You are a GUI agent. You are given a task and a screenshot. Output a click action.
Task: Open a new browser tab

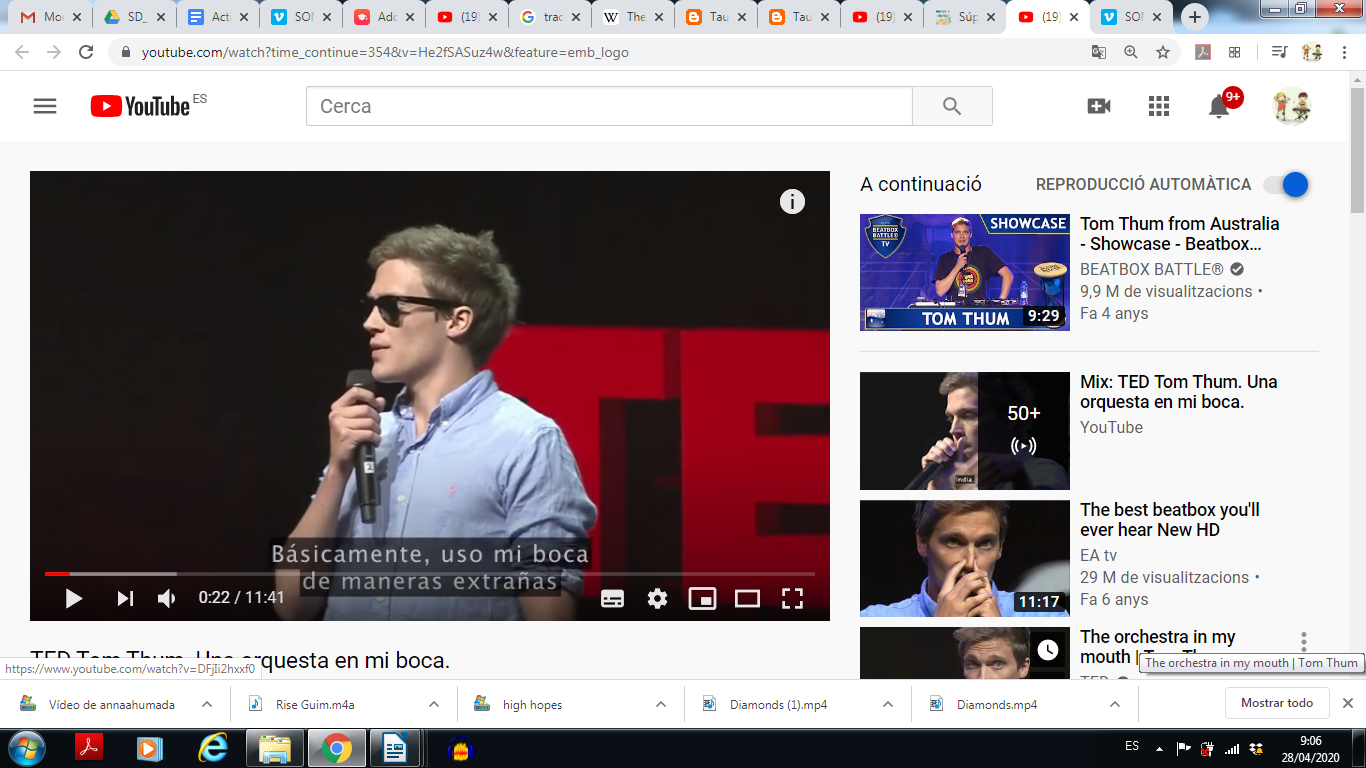pyautogui.click(x=1195, y=17)
